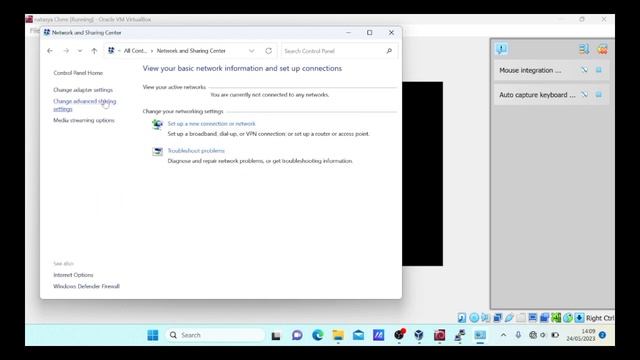The width and height of the screenshot is (640, 360).
Task: Refresh the Network and Sharing Center view
Action: tap(268, 51)
